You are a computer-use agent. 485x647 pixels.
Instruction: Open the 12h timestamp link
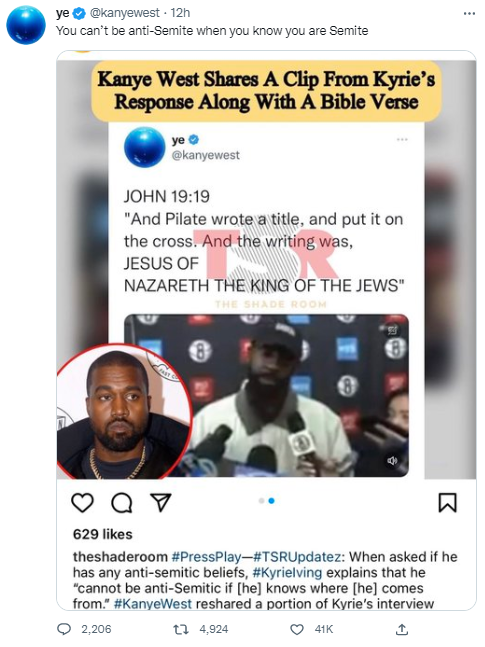pyautogui.click(x=180, y=13)
